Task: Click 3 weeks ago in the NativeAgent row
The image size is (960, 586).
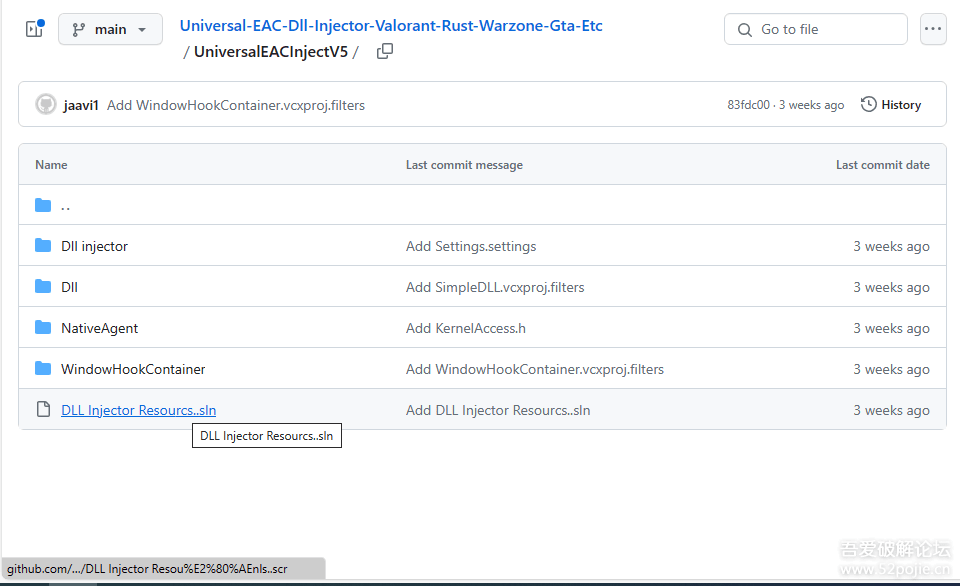Action: pyautogui.click(x=891, y=328)
